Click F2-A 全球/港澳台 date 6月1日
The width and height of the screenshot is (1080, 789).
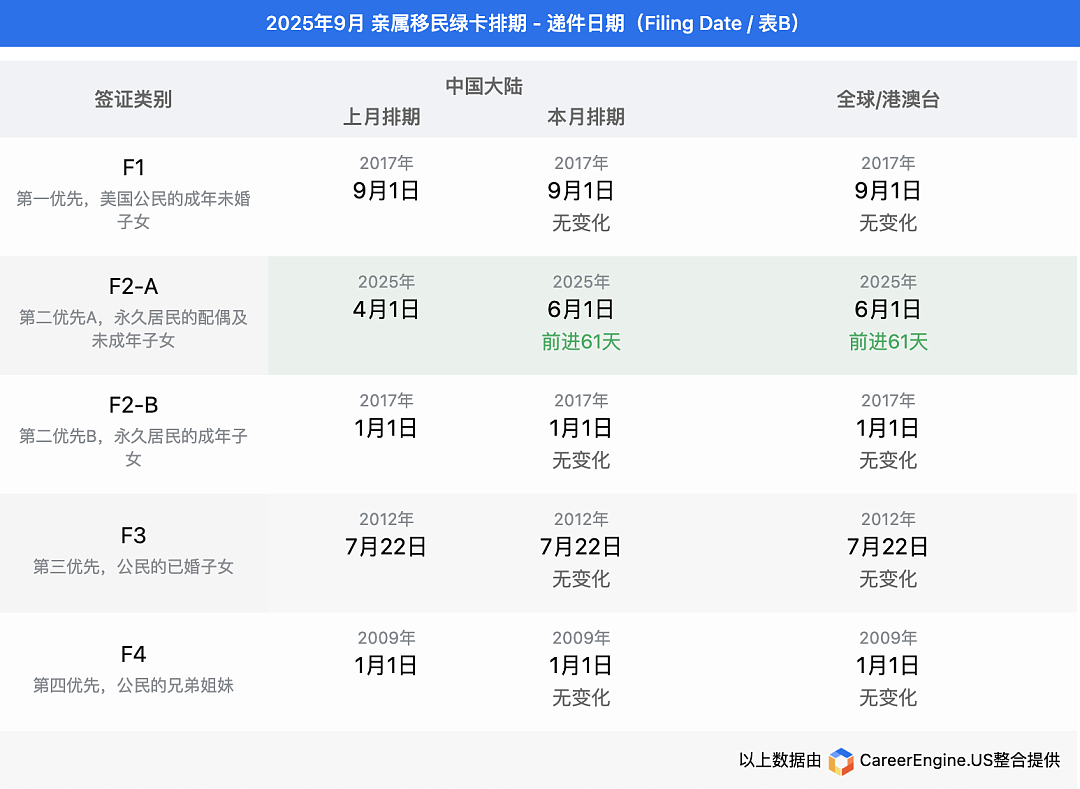coord(888,309)
